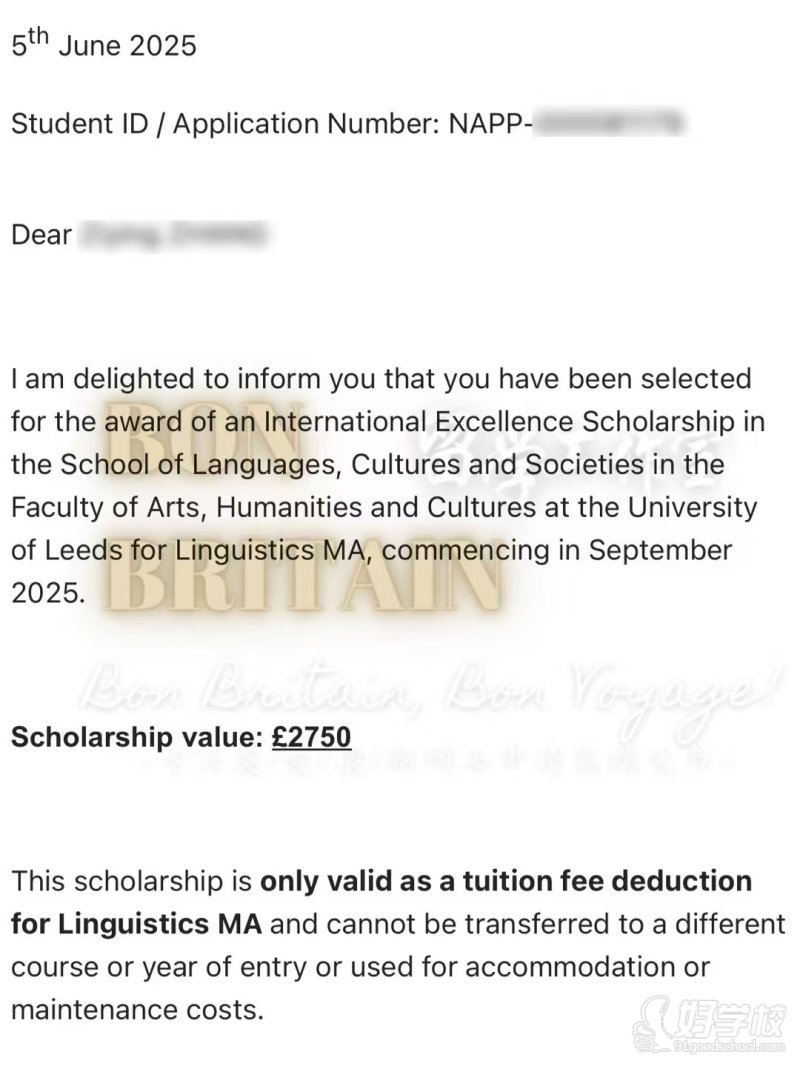Click the "maintenance costs." text at the bottom
800x1066 pixels.
tap(137, 1009)
